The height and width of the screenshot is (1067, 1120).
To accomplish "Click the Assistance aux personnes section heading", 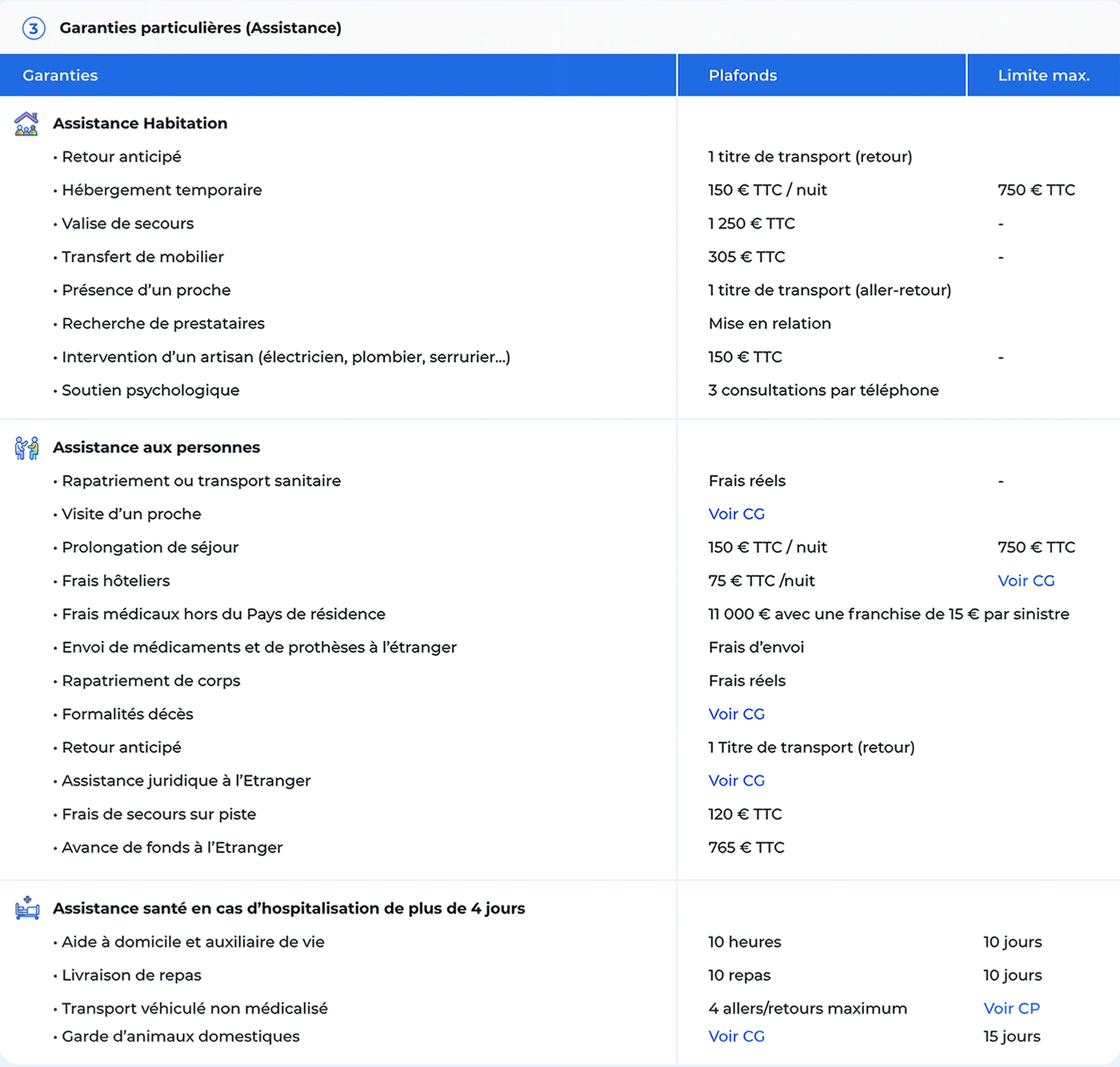I will [156, 448].
